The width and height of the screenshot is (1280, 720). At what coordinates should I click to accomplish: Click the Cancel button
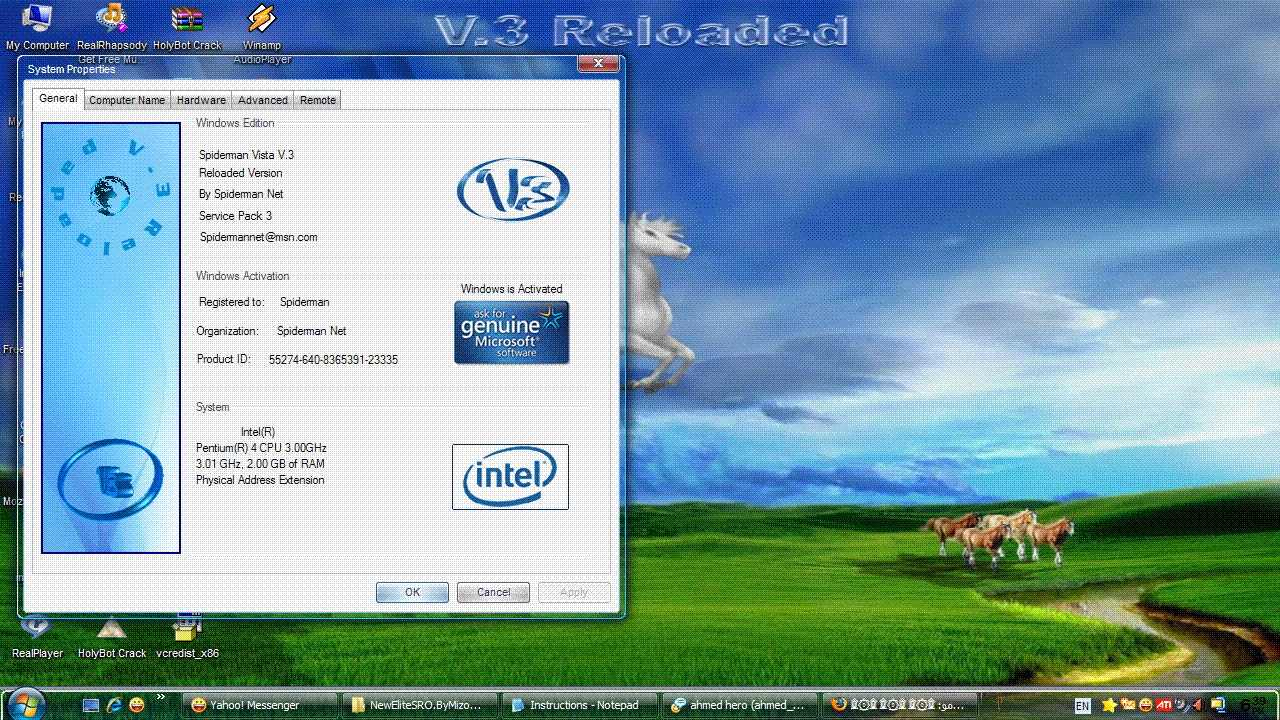click(x=493, y=592)
